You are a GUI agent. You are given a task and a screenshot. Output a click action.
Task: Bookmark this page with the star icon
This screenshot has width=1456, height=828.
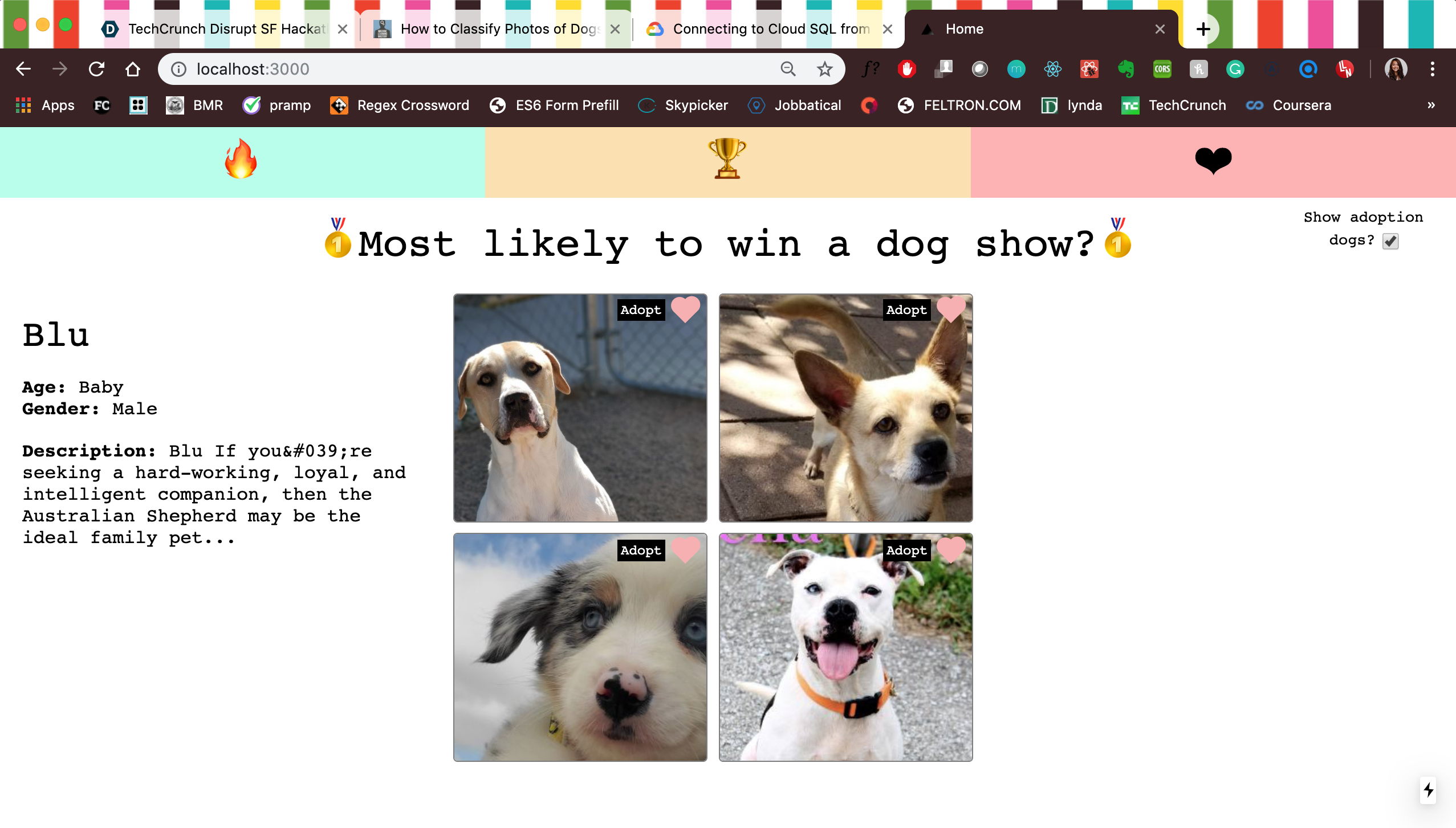click(824, 70)
